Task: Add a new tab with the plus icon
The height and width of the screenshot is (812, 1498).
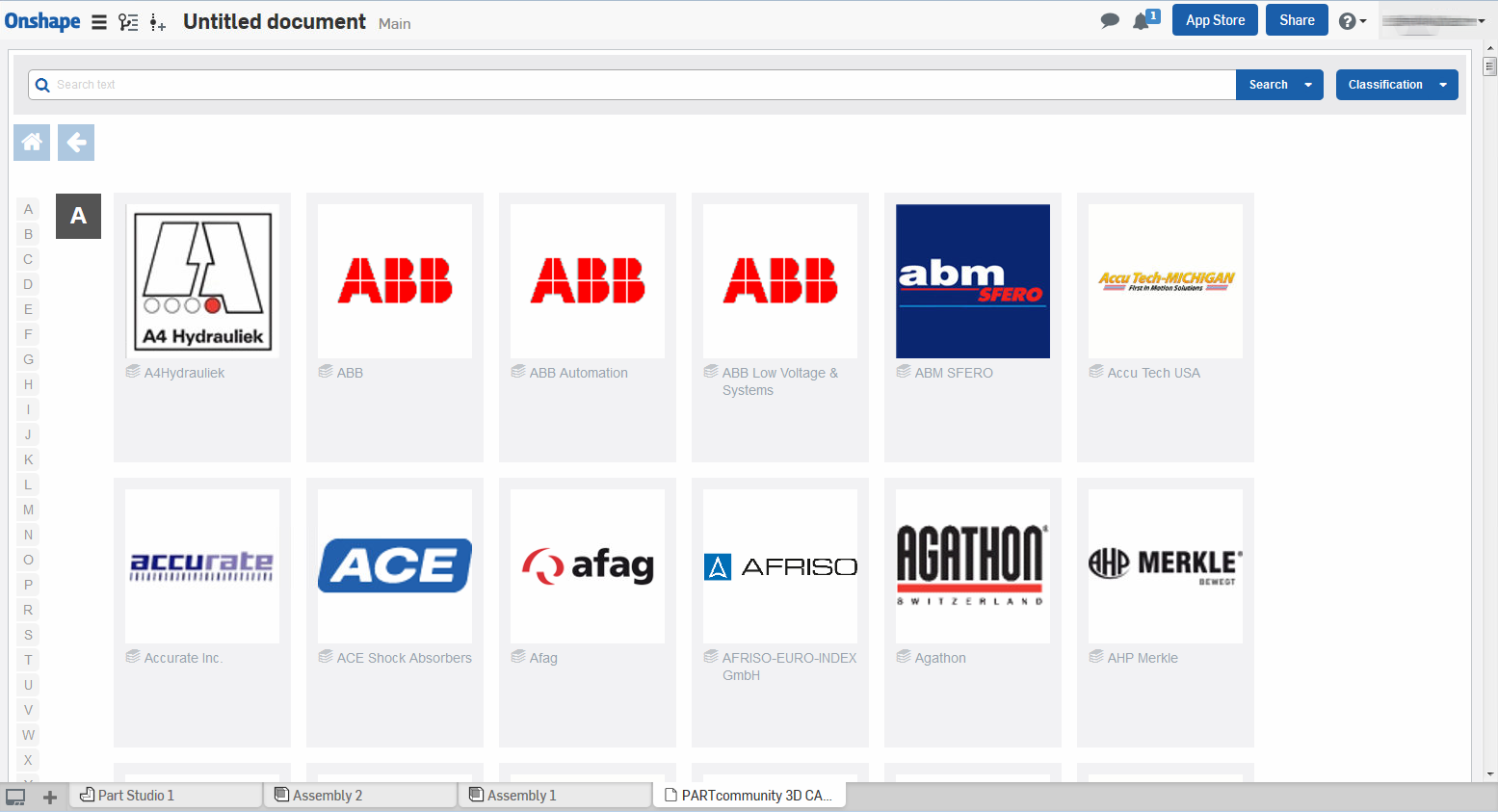Action: point(50,797)
